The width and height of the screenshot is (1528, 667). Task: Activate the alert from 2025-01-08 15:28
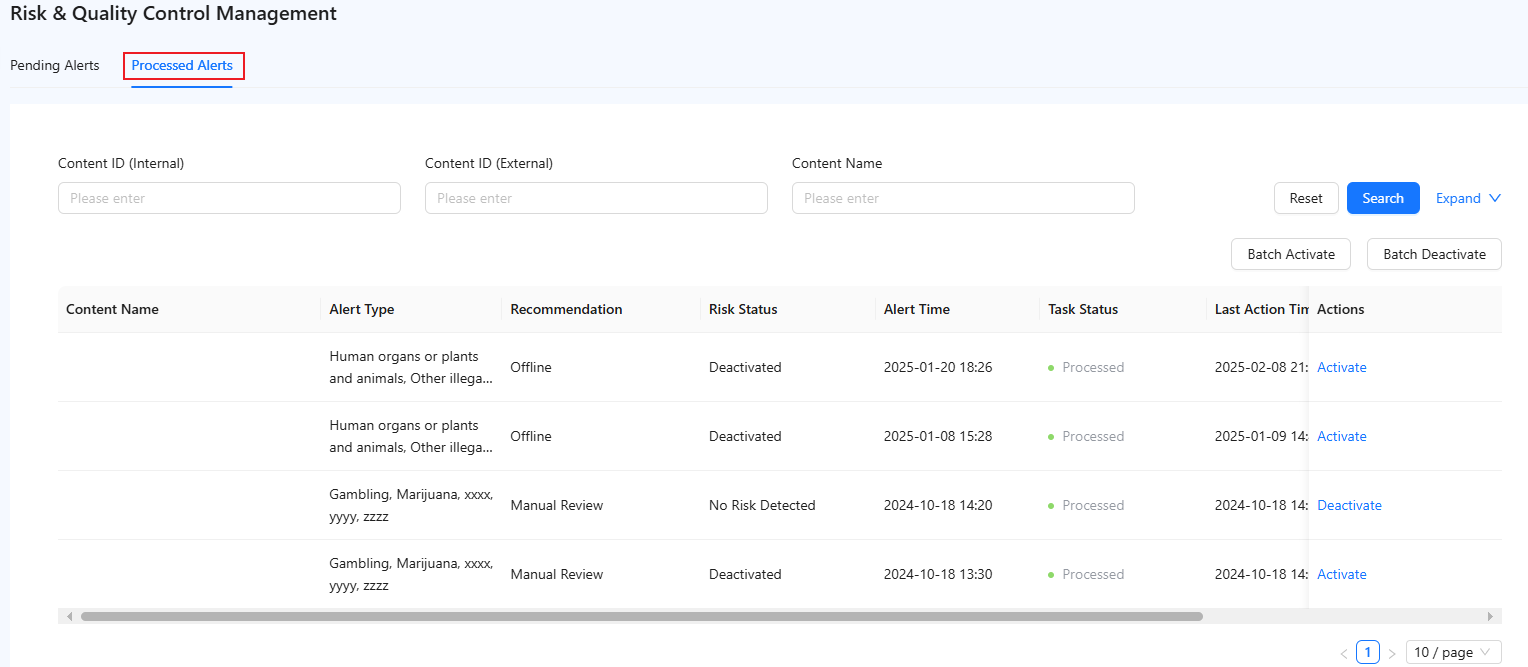1341,436
